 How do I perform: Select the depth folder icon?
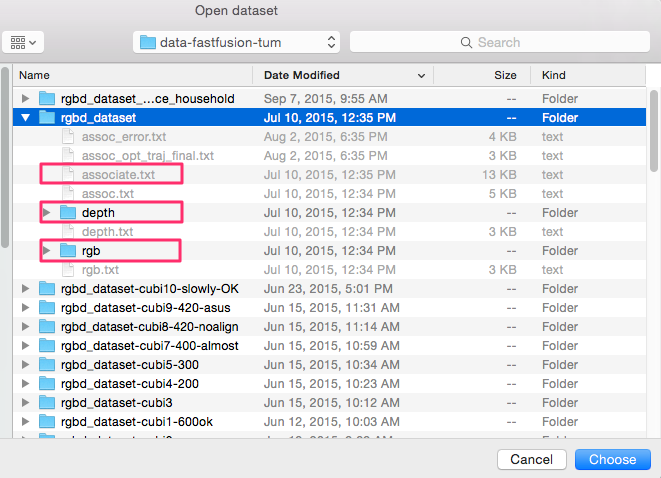(68, 212)
